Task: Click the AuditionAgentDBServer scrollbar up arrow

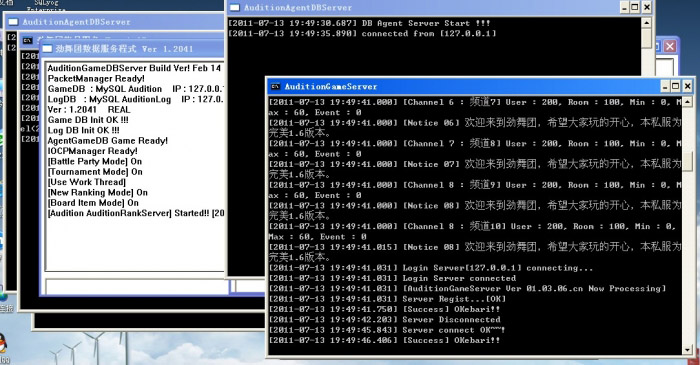Action: tap(646, 23)
